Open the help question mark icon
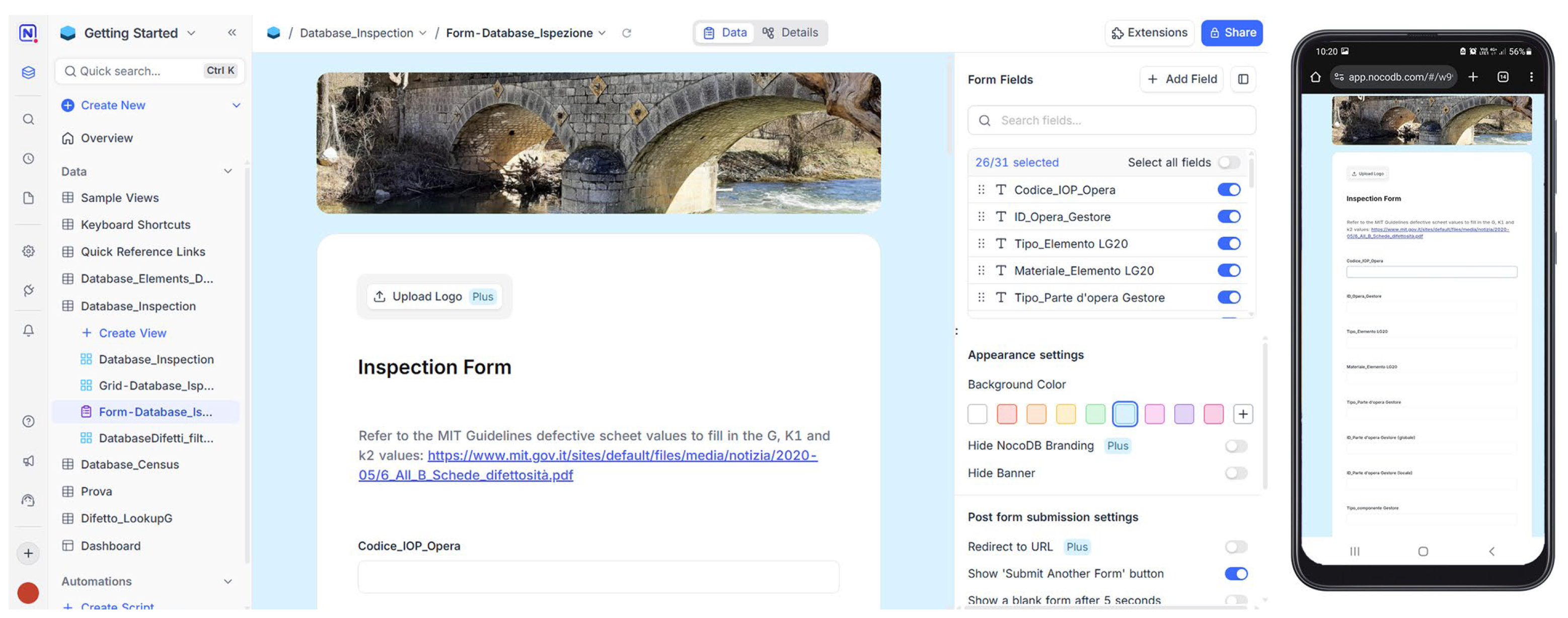This screenshot has width=1568, height=618. pyautogui.click(x=28, y=421)
